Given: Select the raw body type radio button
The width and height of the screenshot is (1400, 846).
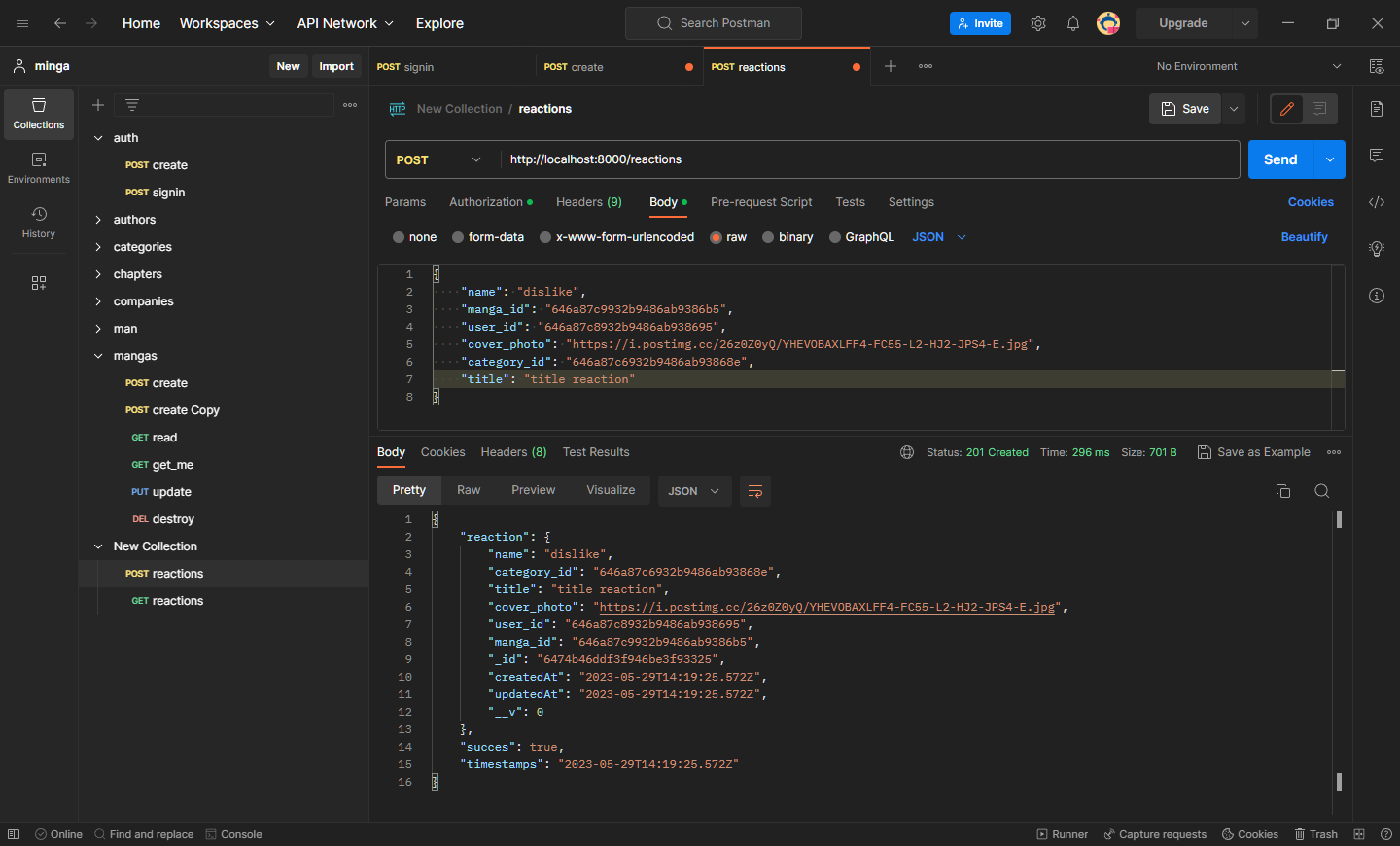Looking at the screenshot, I should [717, 237].
